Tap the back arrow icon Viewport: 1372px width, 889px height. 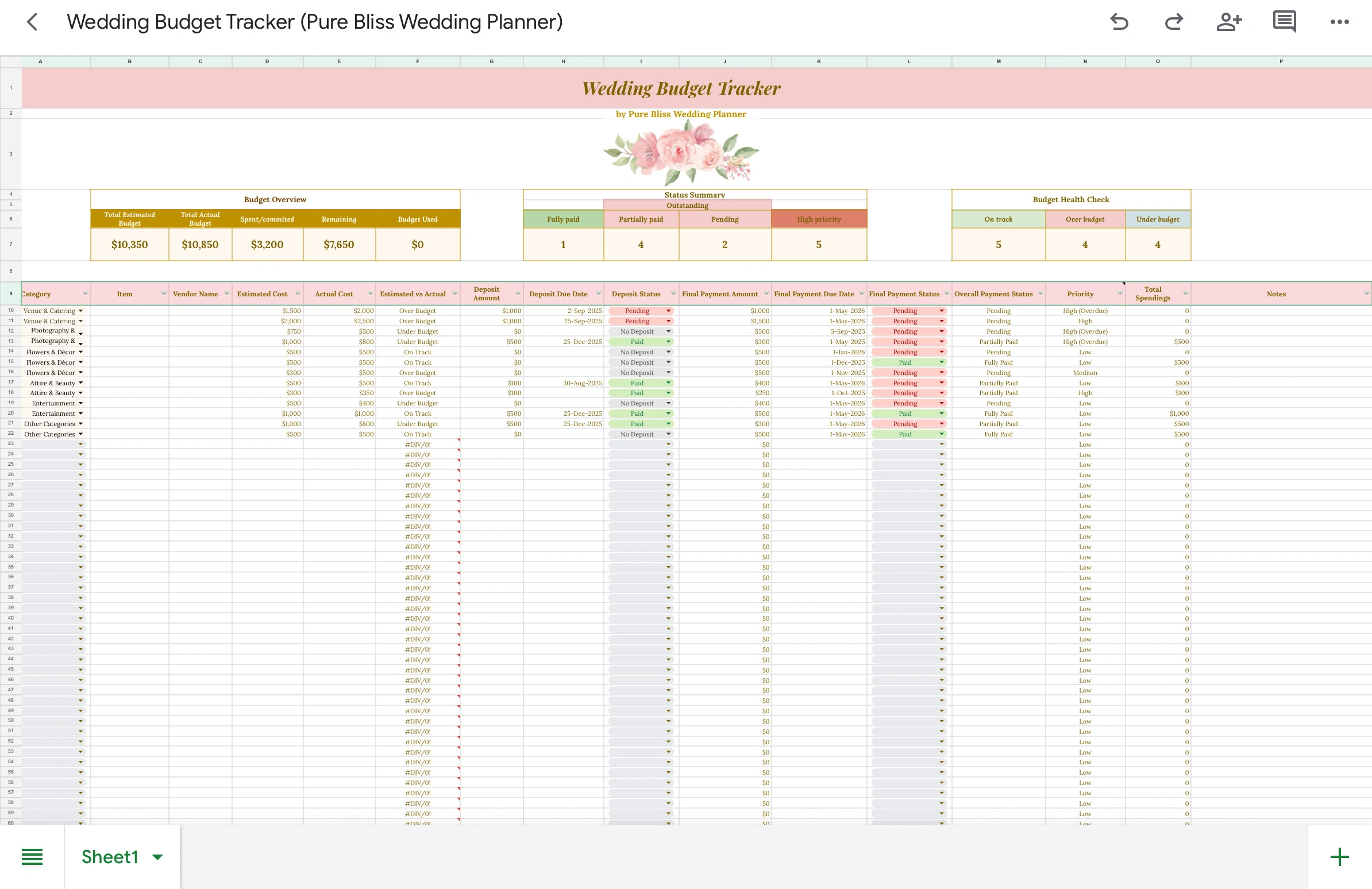[32, 22]
